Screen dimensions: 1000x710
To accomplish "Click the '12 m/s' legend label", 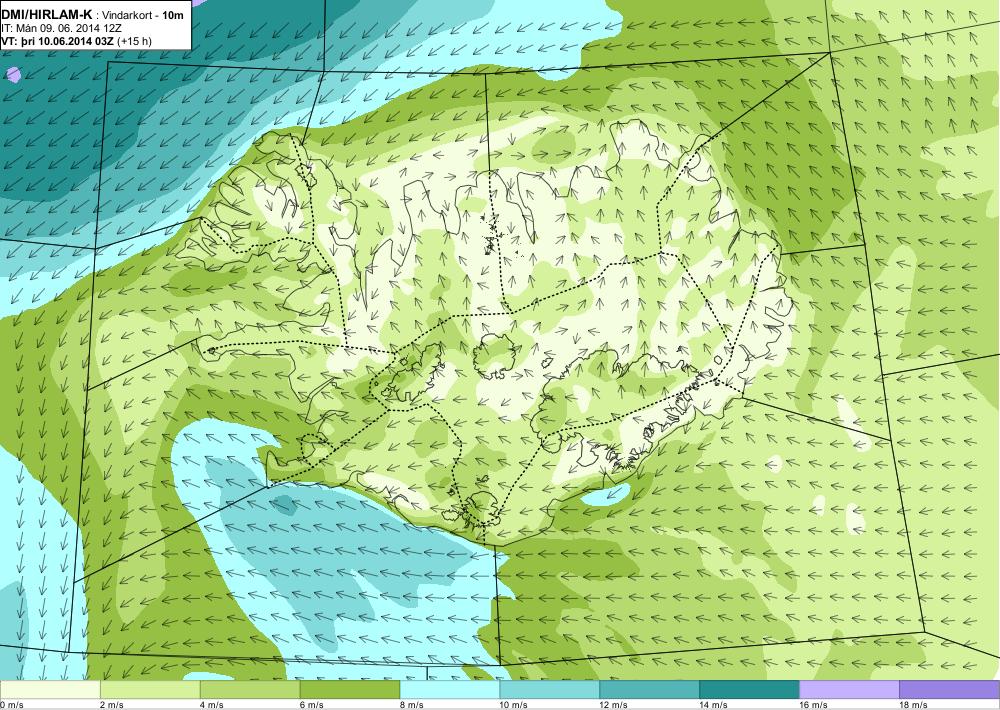I will [614, 705].
